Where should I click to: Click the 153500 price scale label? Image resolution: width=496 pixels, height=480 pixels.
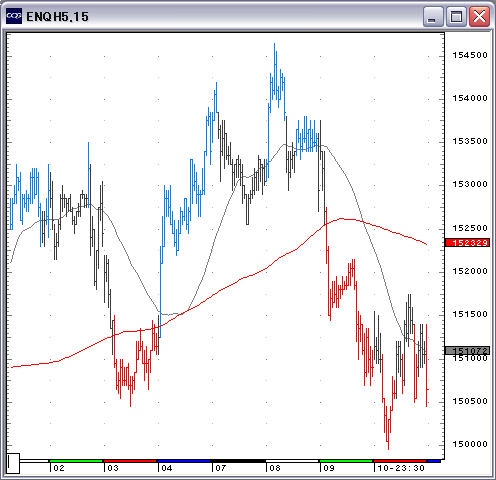coord(470,141)
